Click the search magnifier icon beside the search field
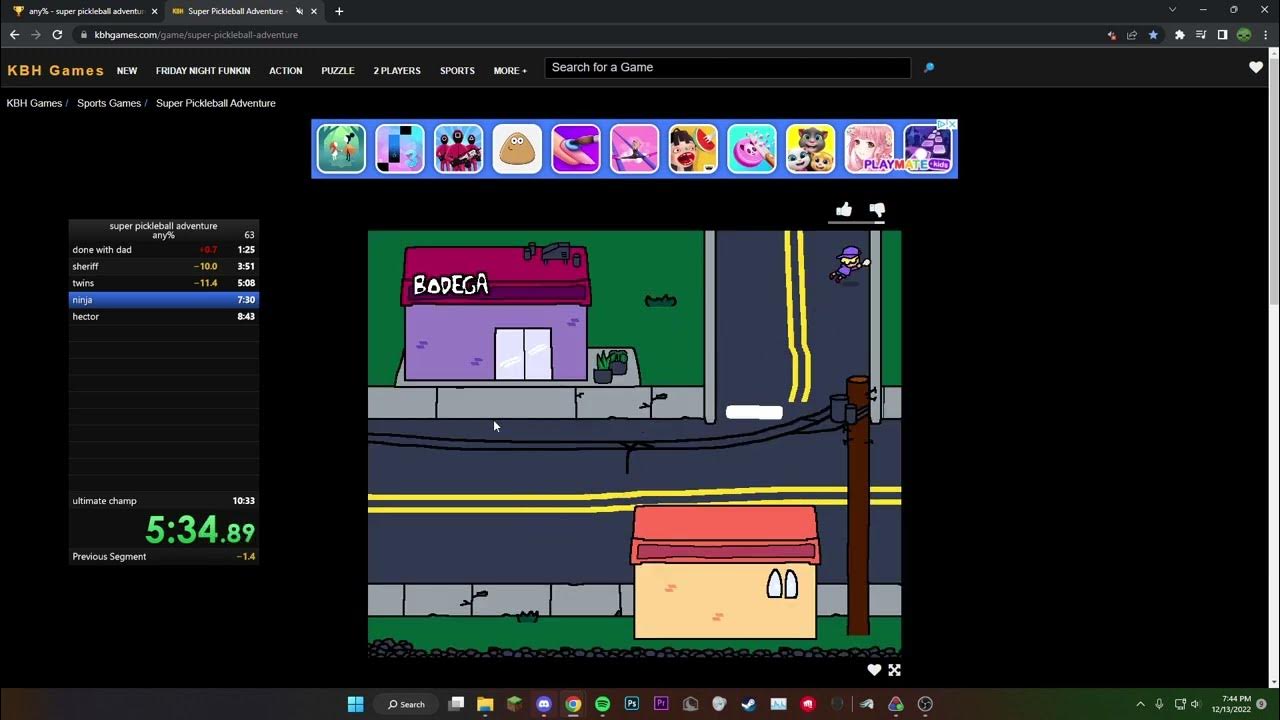The width and height of the screenshot is (1280, 720). 928,68
